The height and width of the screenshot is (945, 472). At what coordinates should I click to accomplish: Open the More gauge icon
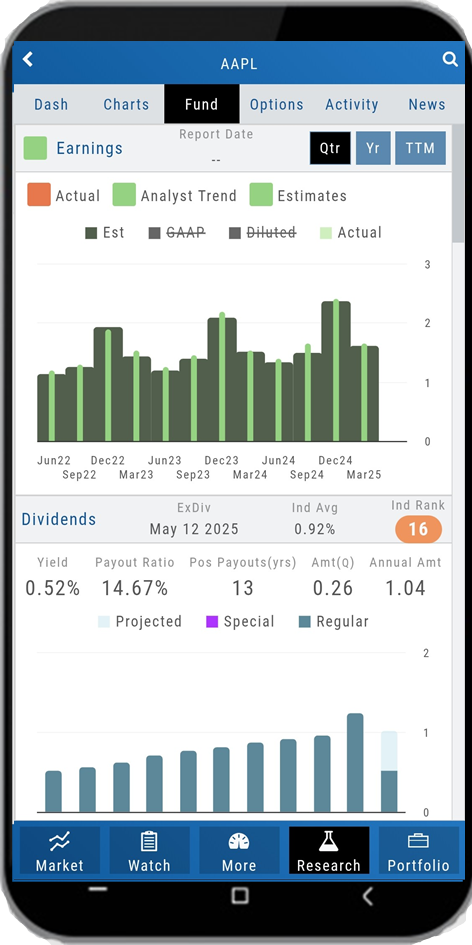(239, 841)
